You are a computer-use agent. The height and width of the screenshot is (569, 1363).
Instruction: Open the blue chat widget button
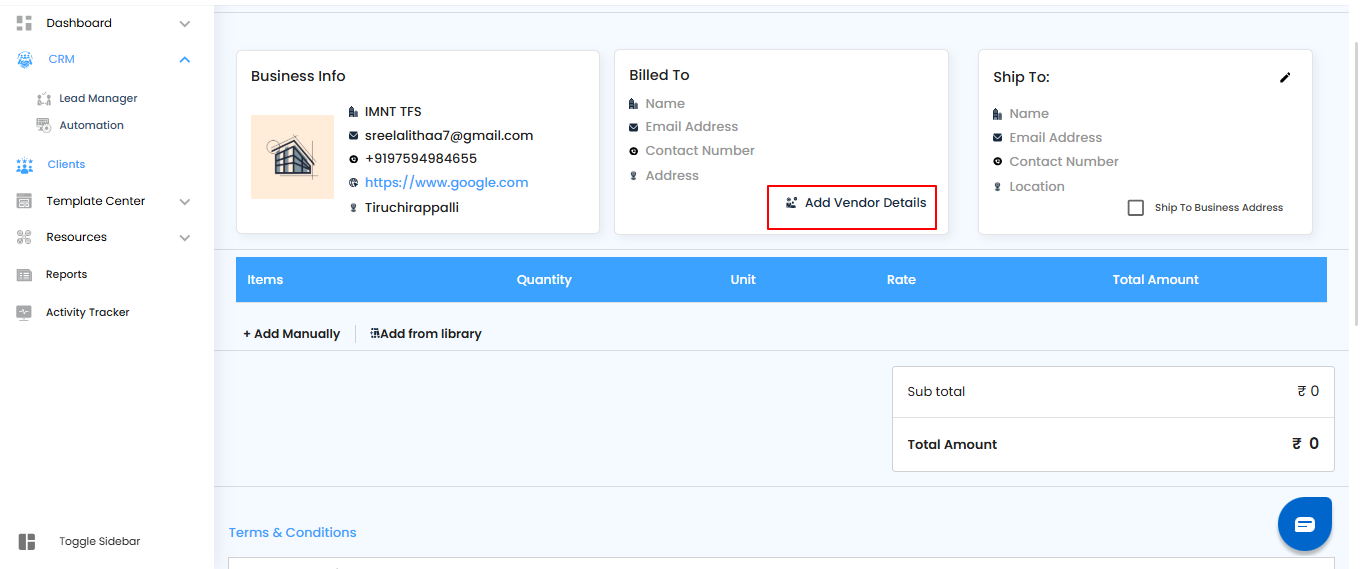[1305, 524]
